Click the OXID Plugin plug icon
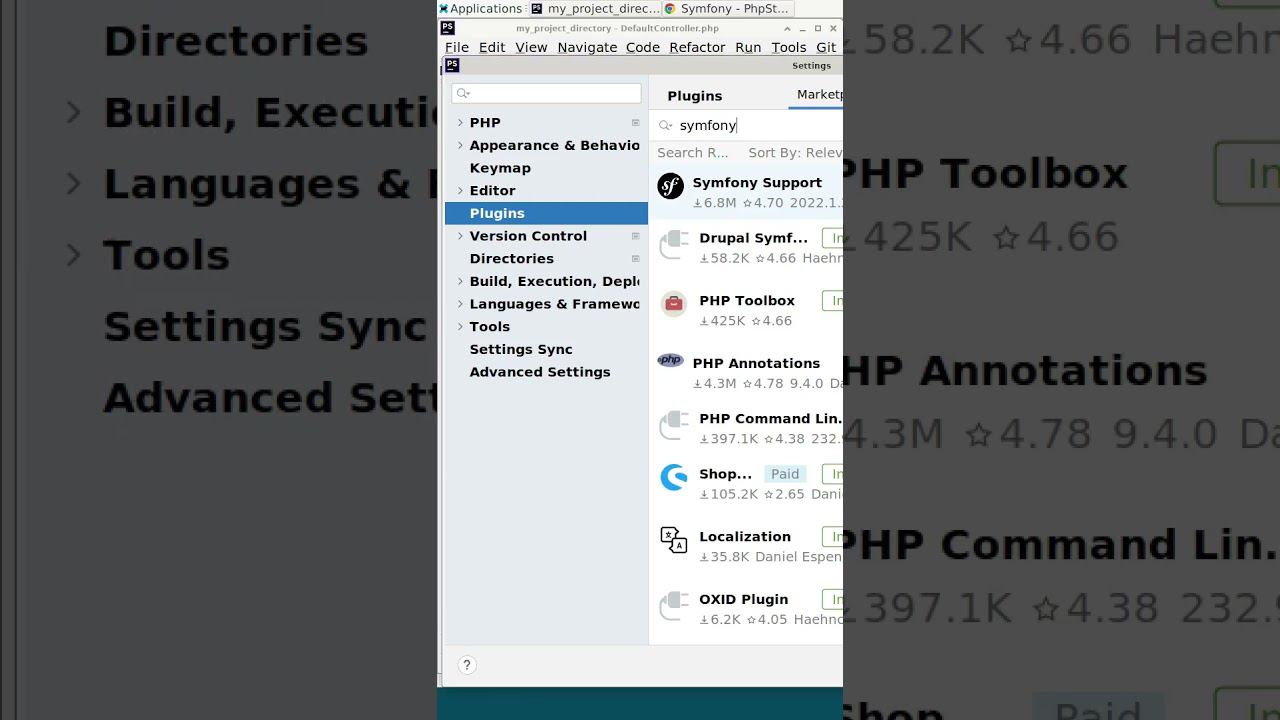The width and height of the screenshot is (1280, 720). [674, 607]
